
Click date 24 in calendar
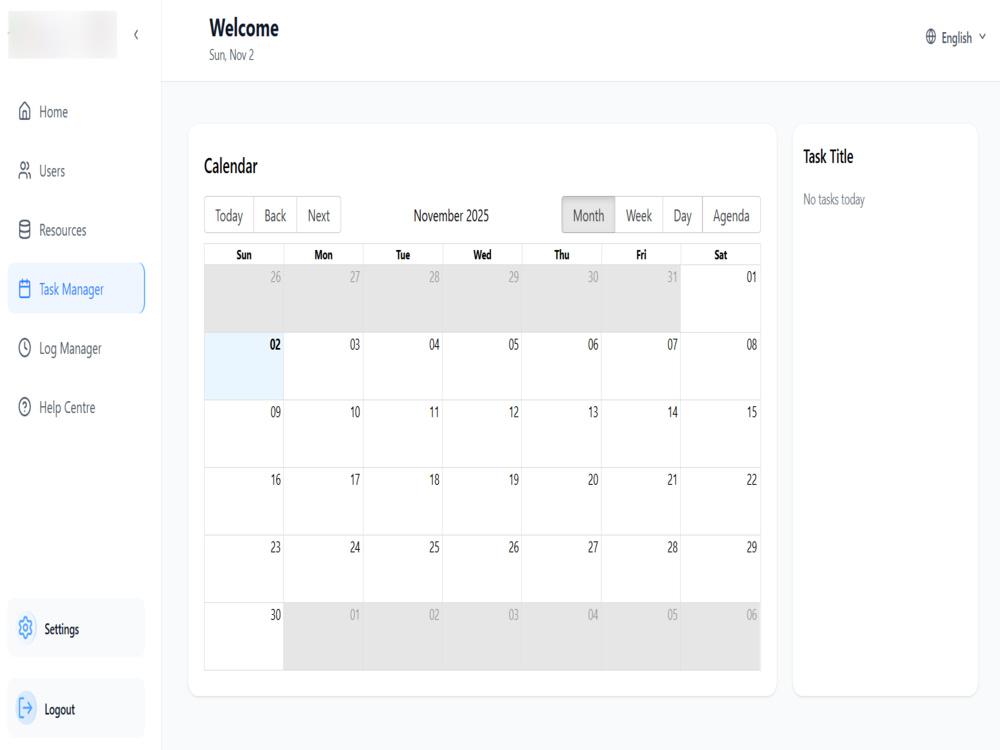tap(355, 547)
